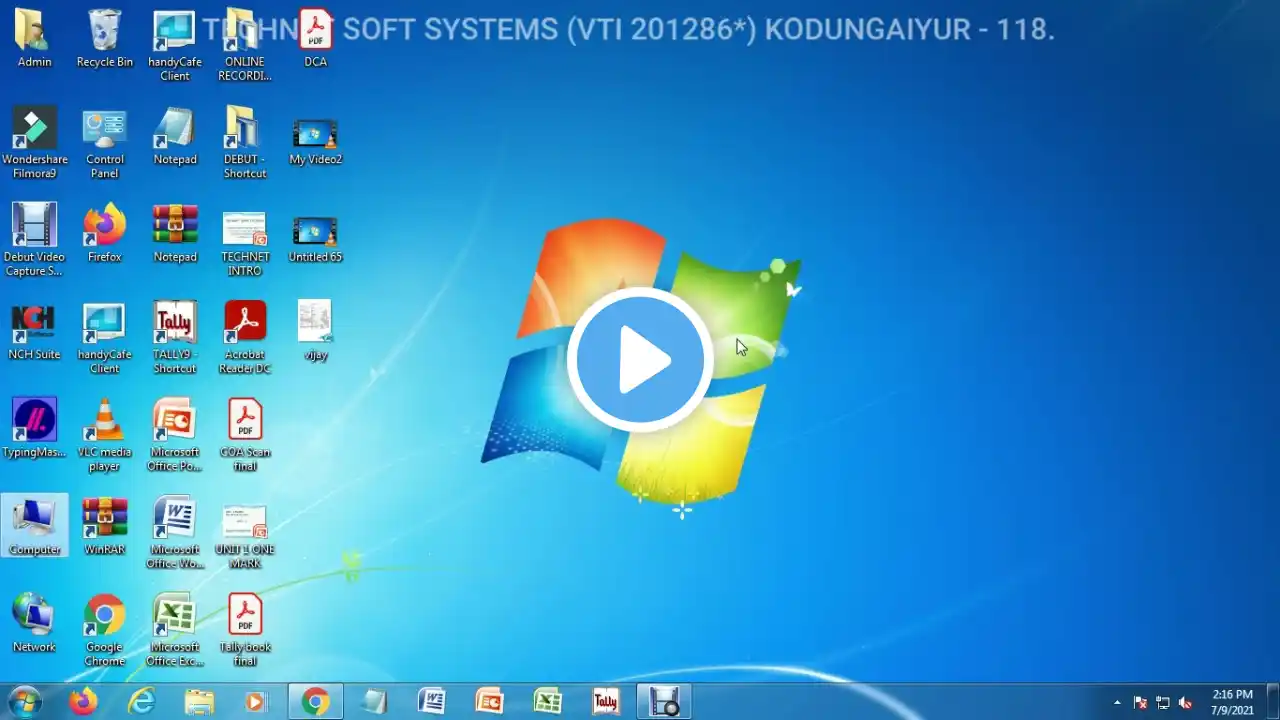
Task: Select the Microsoft Office PowerPoint desktop shortcut
Action: 175,434
